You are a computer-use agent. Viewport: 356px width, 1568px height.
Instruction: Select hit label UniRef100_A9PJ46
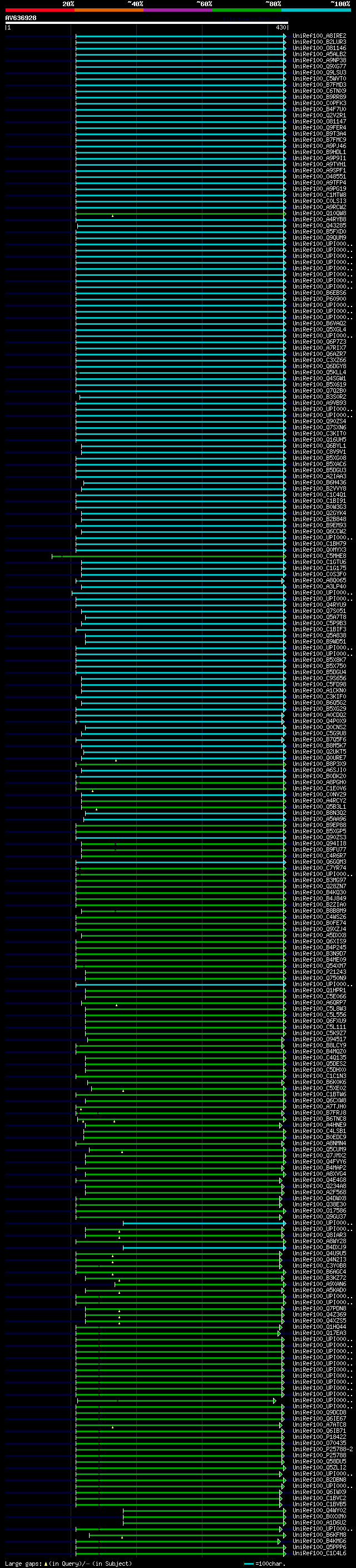pos(319,146)
